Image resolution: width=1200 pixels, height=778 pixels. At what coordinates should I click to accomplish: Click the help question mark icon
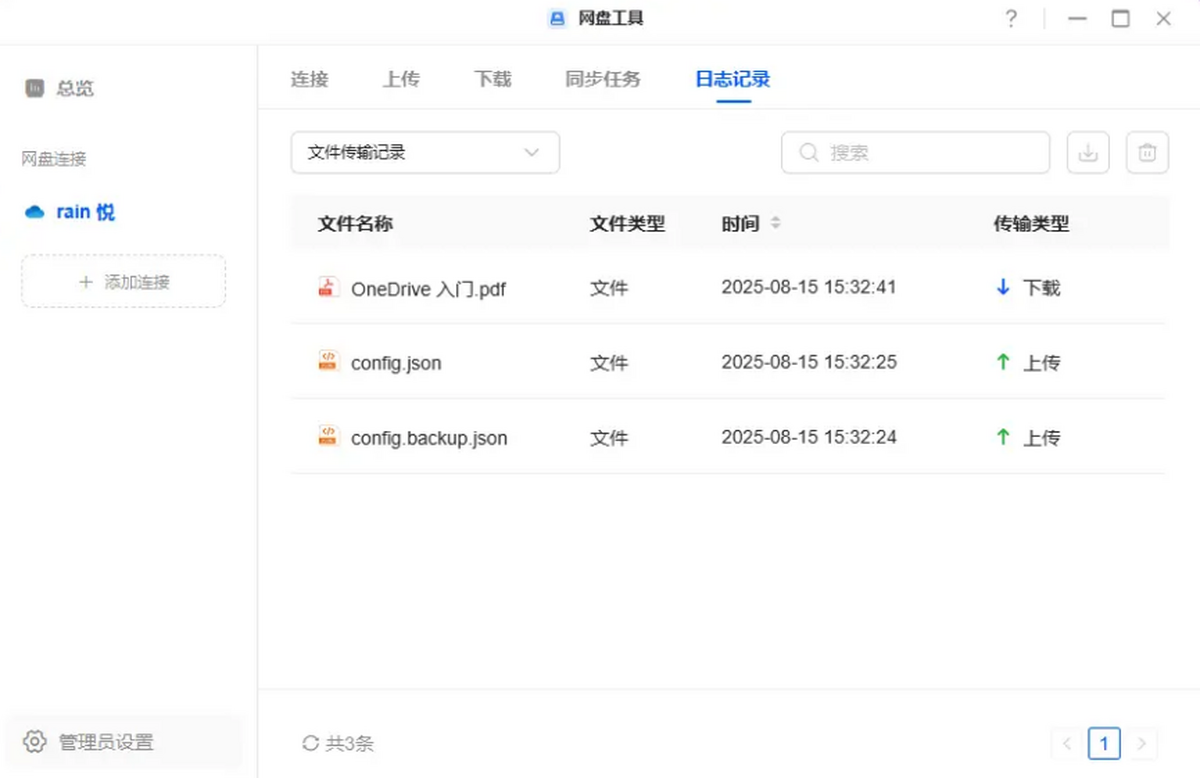pos(1010,19)
